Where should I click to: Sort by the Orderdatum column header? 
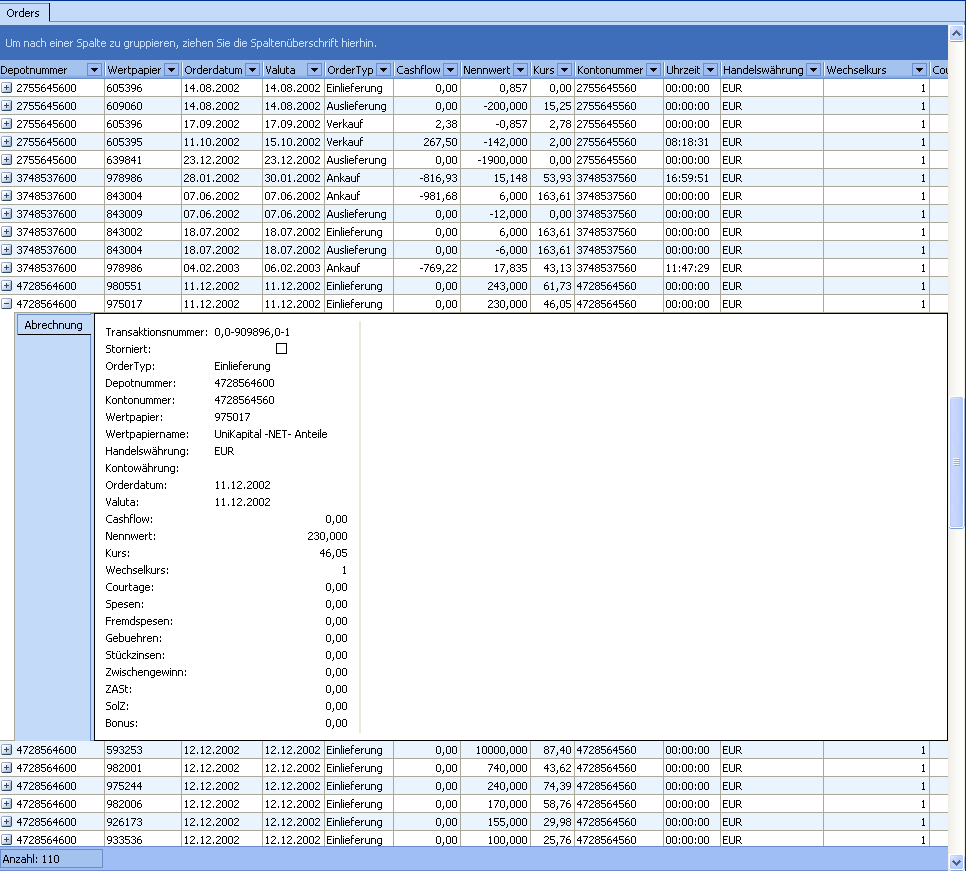pos(213,70)
